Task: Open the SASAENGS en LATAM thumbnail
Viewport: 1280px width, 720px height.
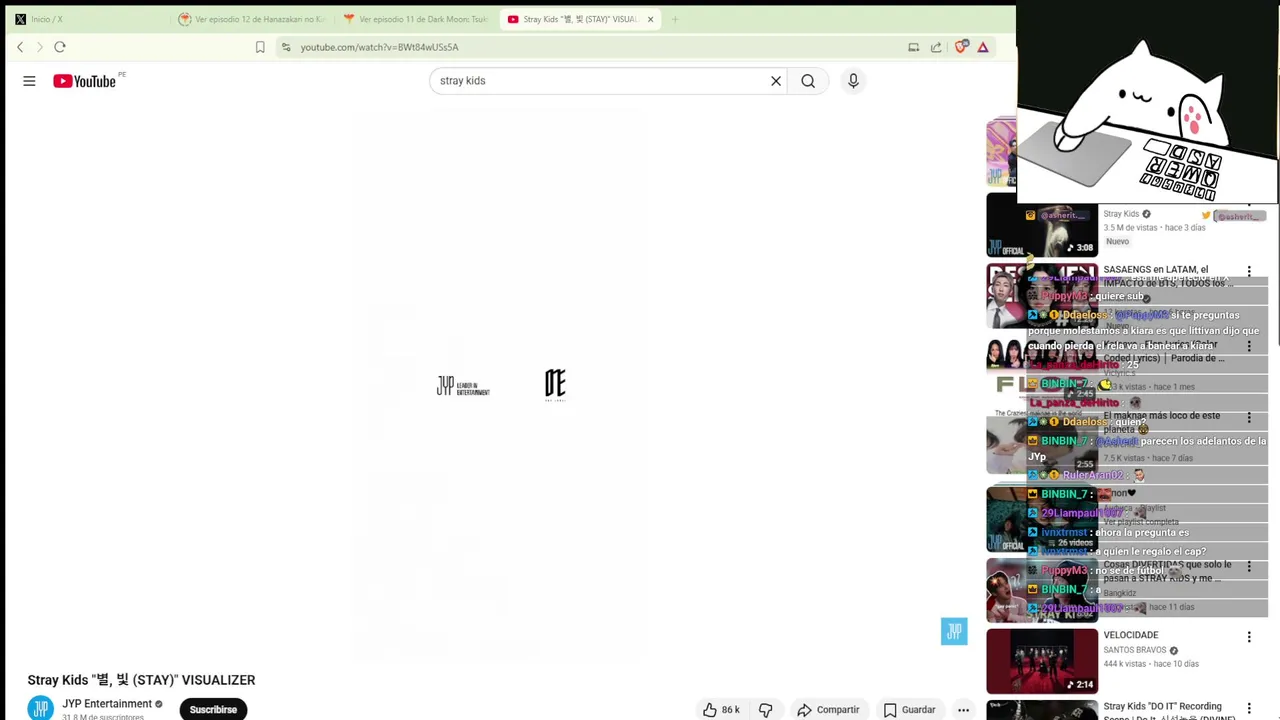Action: pos(1042,296)
